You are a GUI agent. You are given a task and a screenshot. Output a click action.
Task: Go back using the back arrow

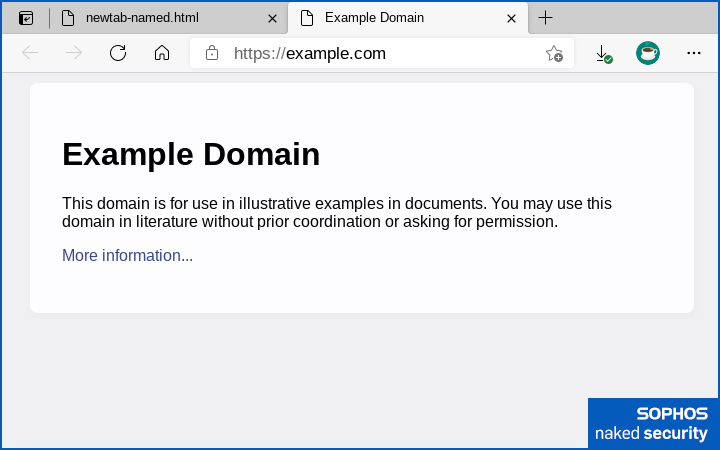30,54
